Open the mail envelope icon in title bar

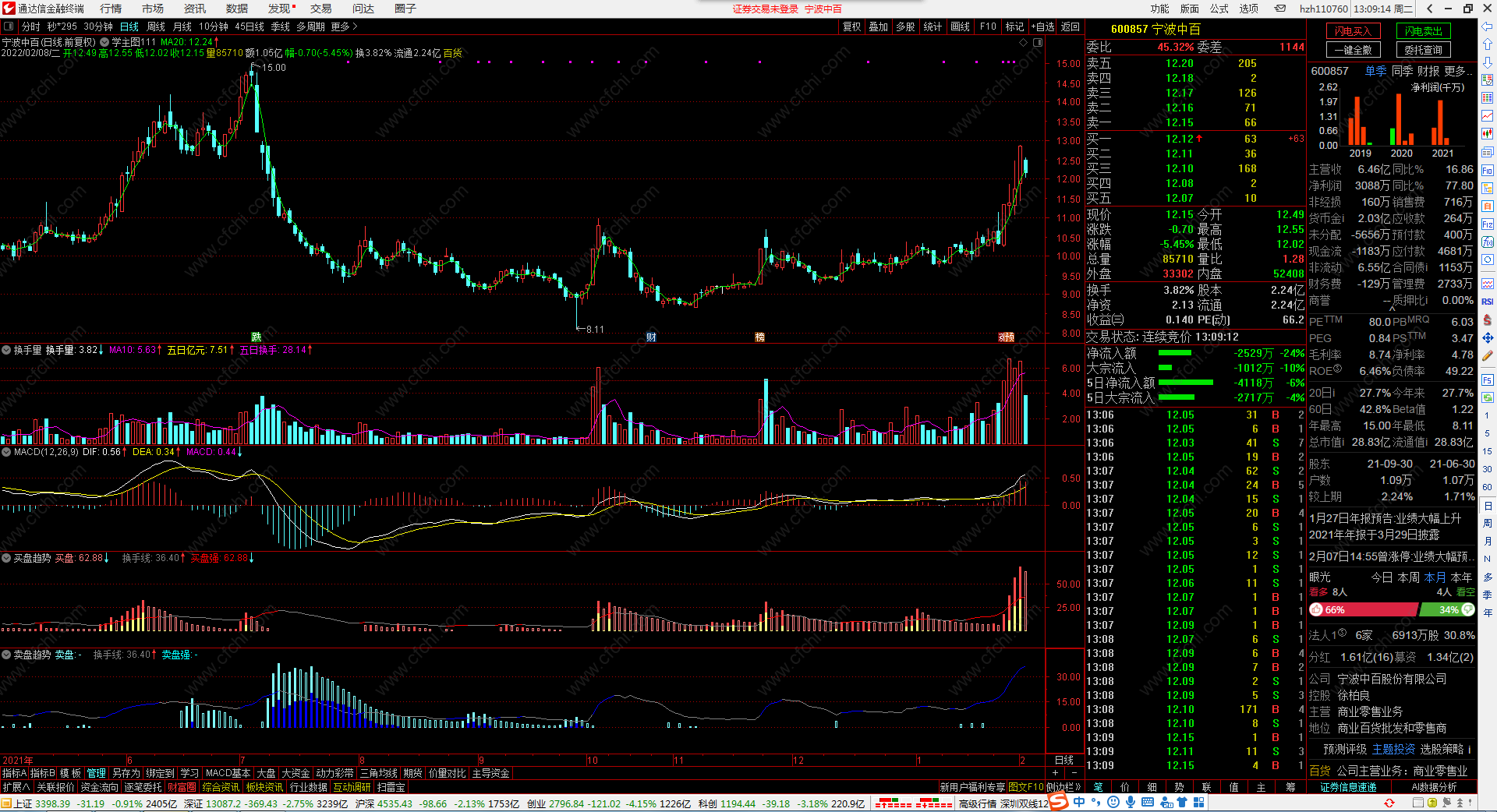pos(1280,9)
